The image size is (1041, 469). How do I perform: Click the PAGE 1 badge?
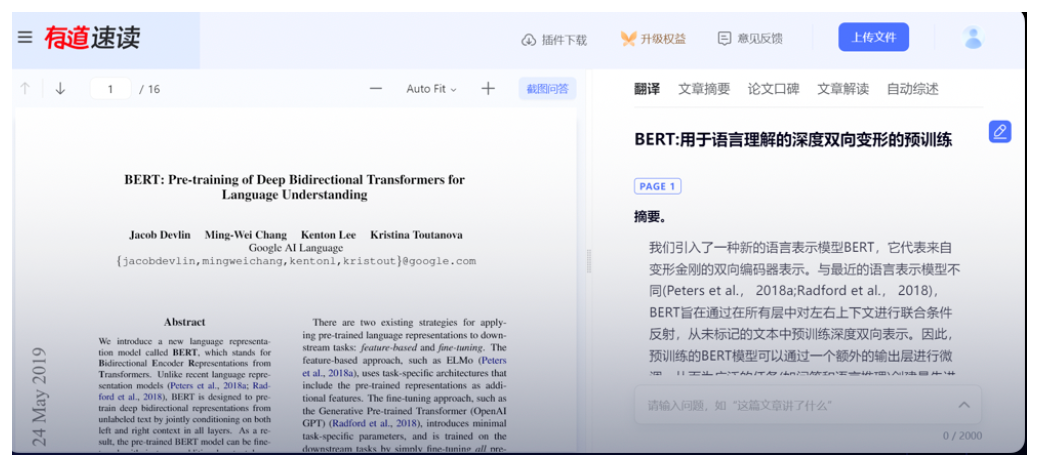tap(657, 187)
